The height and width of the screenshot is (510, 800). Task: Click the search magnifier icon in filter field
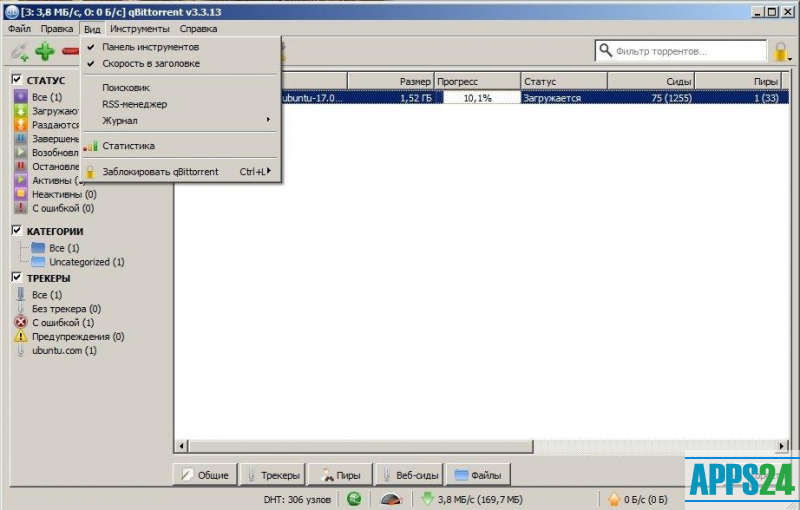pos(605,50)
